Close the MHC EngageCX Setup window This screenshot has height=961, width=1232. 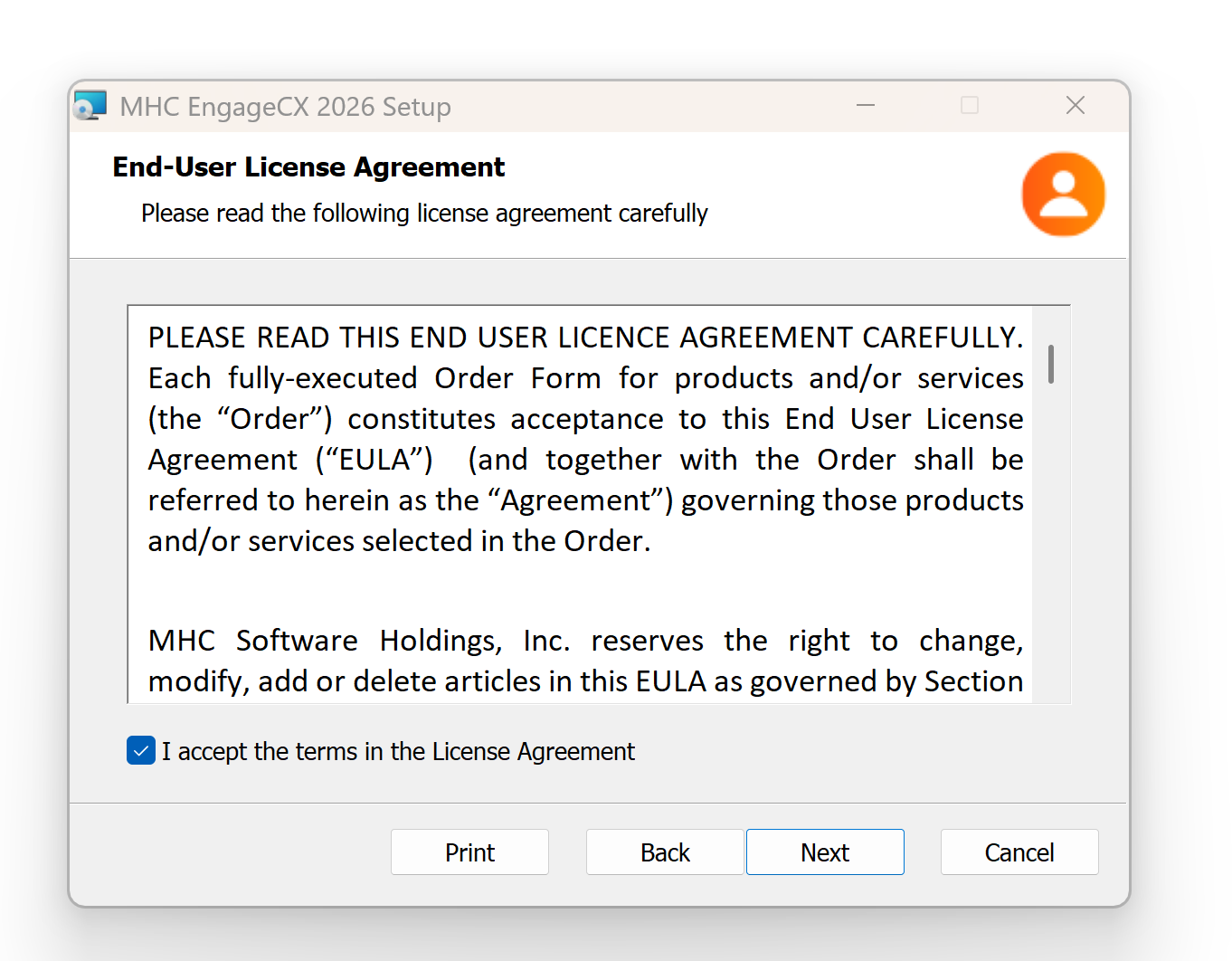coord(1076,106)
